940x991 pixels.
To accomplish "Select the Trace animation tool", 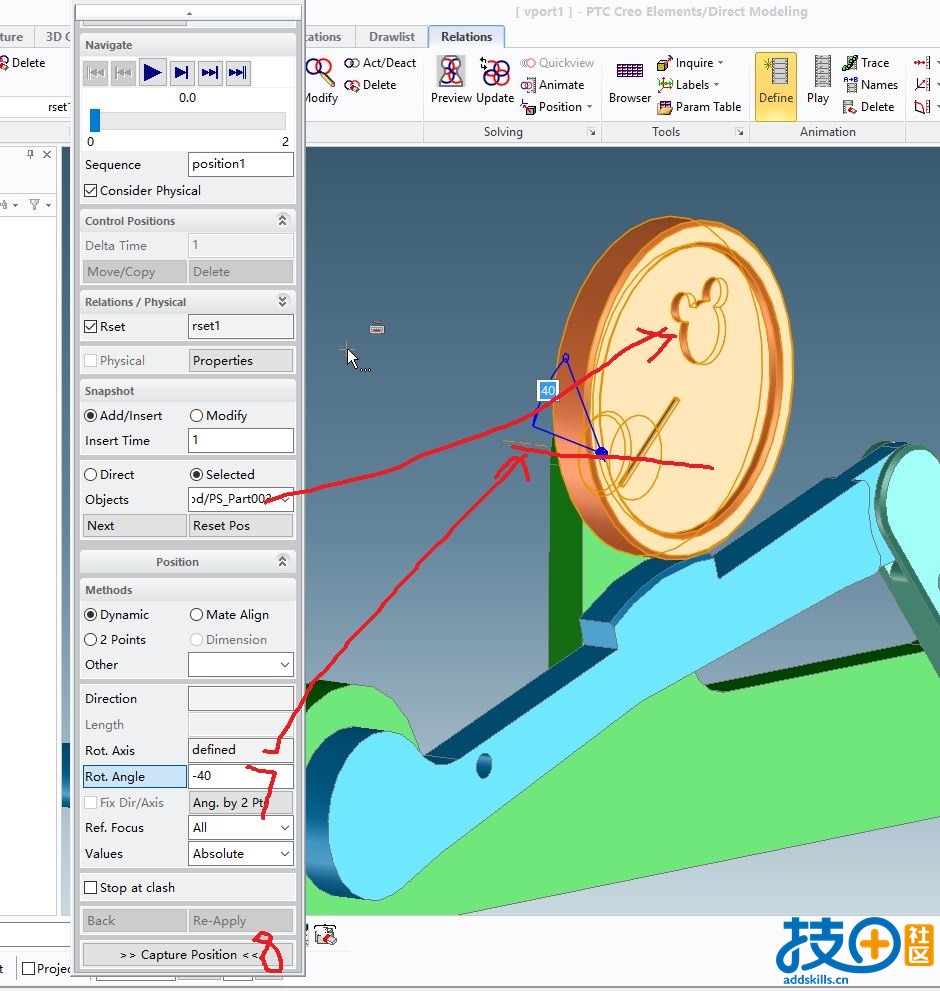I will (x=866, y=63).
